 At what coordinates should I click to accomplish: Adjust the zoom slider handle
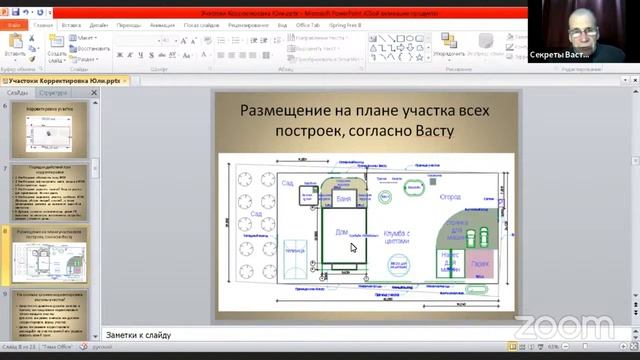[x=585, y=347]
